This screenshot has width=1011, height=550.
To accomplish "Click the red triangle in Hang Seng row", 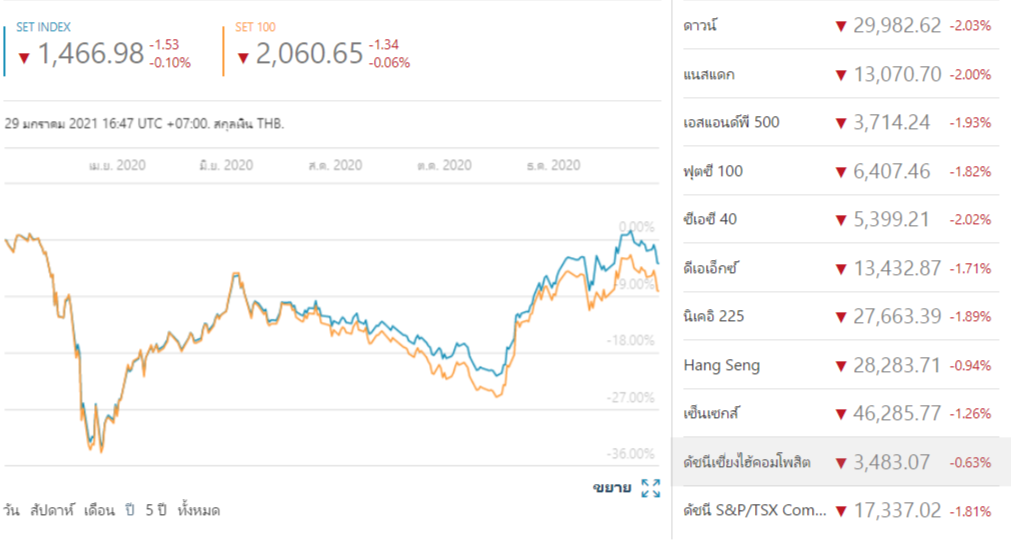I will [x=841, y=366].
